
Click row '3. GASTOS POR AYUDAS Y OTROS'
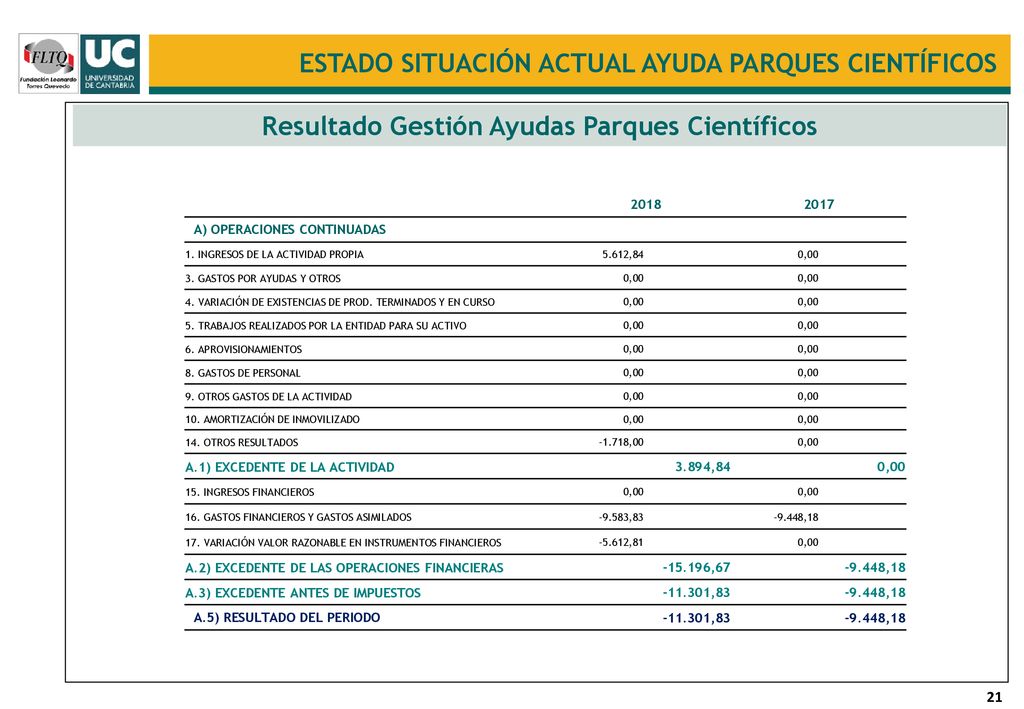[545, 278]
